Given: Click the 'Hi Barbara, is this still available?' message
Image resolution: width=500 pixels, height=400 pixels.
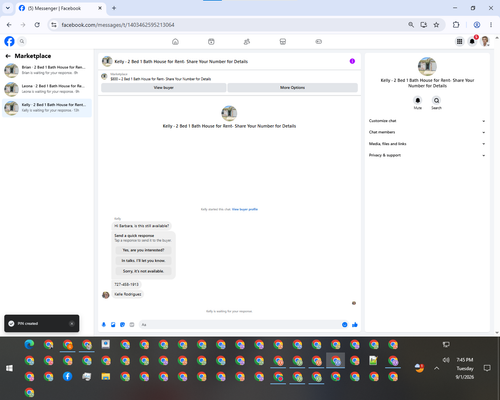Looking at the screenshot, I should pyautogui.click(x=142, y=226).
